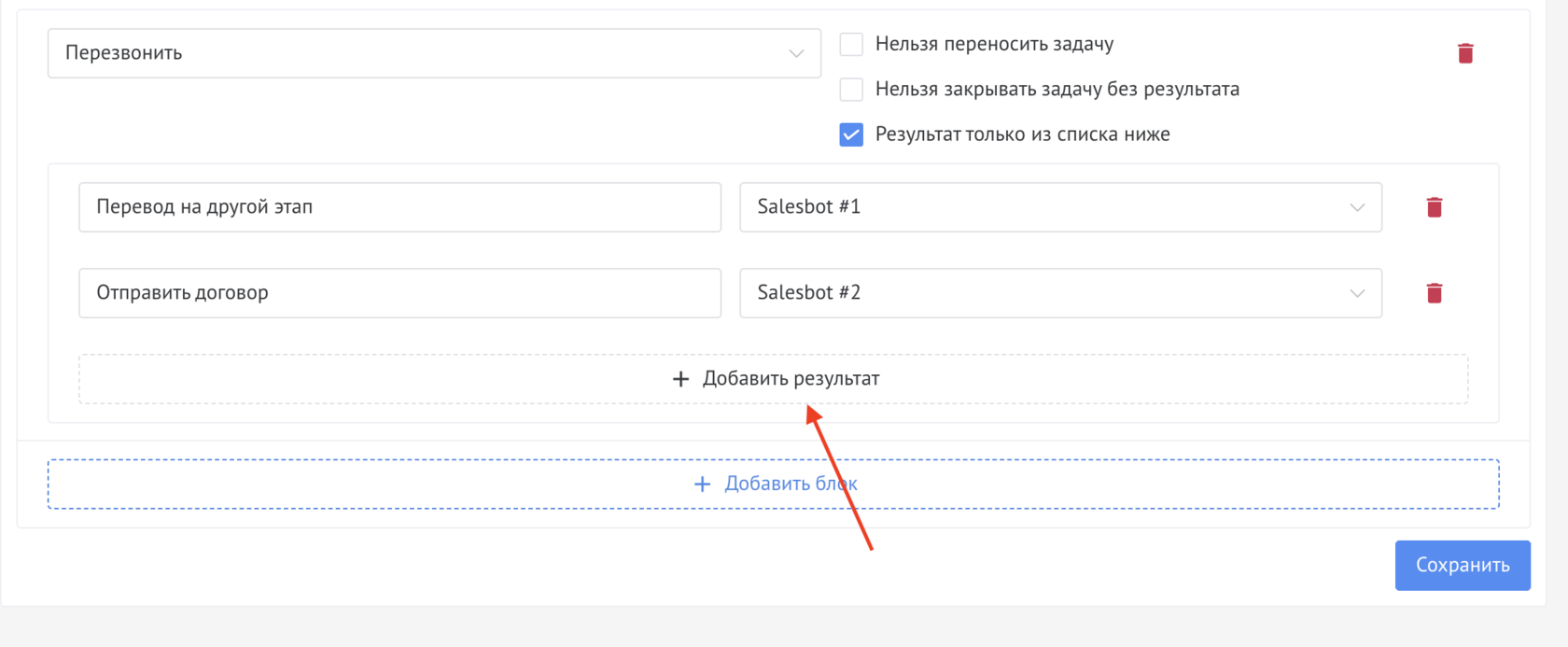This screenshot has width=1568, height=647.
Task: Tick "Нельзя закрывать задачу без результата" checkbox
Action: click(x=851, y=90)
